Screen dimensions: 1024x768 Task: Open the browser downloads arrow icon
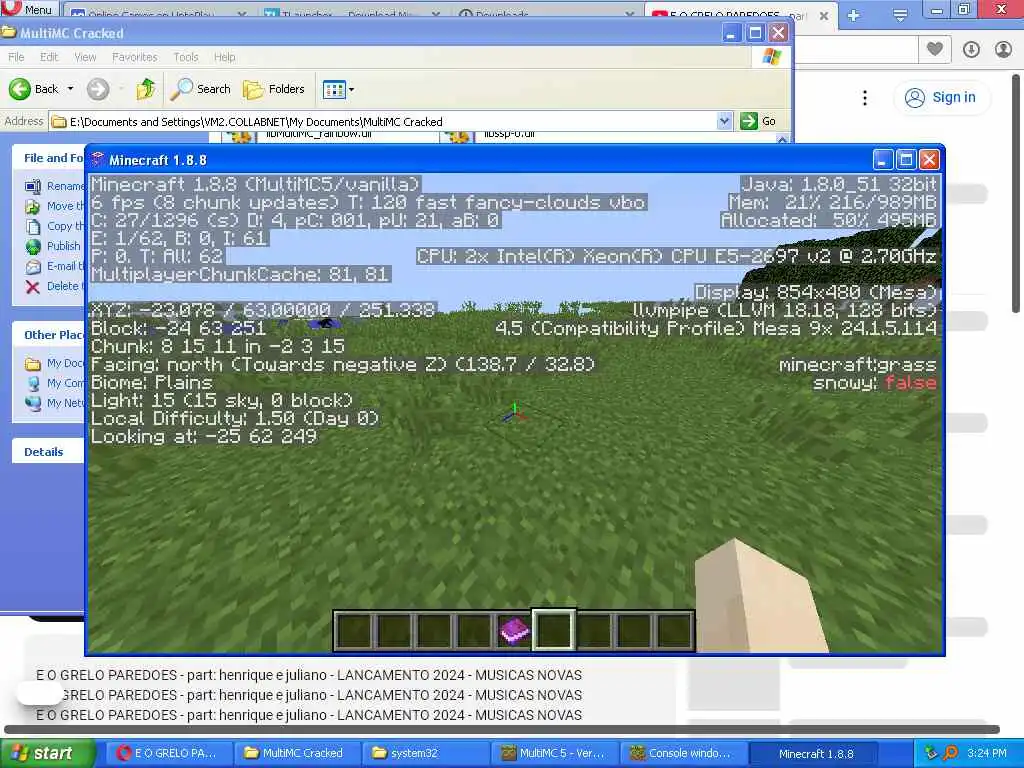pyautogui.click(x=971, y=49)
